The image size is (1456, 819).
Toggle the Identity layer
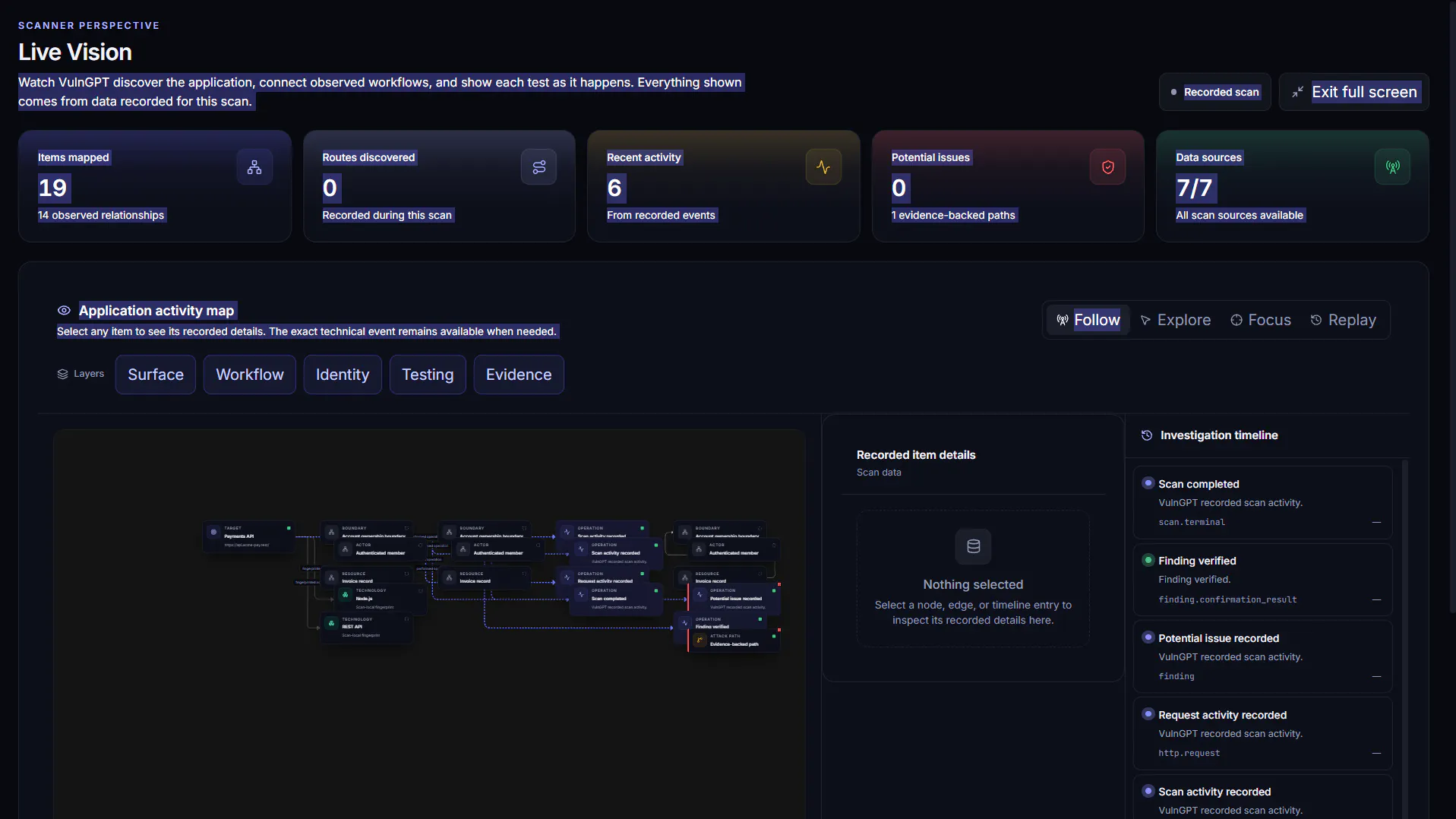pyautogui.click(x=343, y=375)
